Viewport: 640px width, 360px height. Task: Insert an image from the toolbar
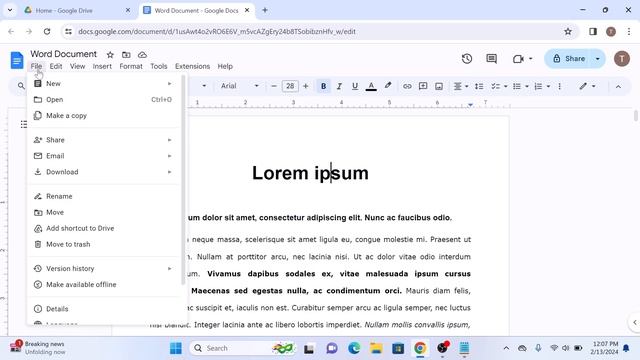point(439,86)
